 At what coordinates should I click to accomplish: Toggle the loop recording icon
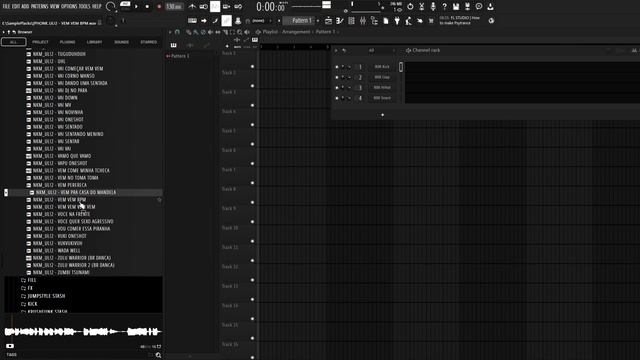[x=238, y=7]
